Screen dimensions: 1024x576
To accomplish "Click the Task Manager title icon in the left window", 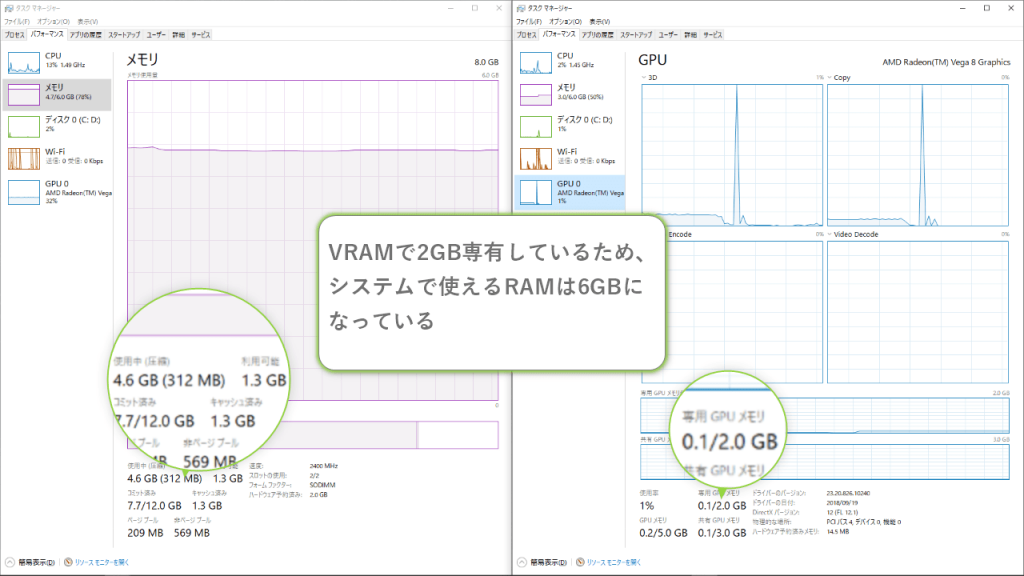I will click(x=8, y=7).
